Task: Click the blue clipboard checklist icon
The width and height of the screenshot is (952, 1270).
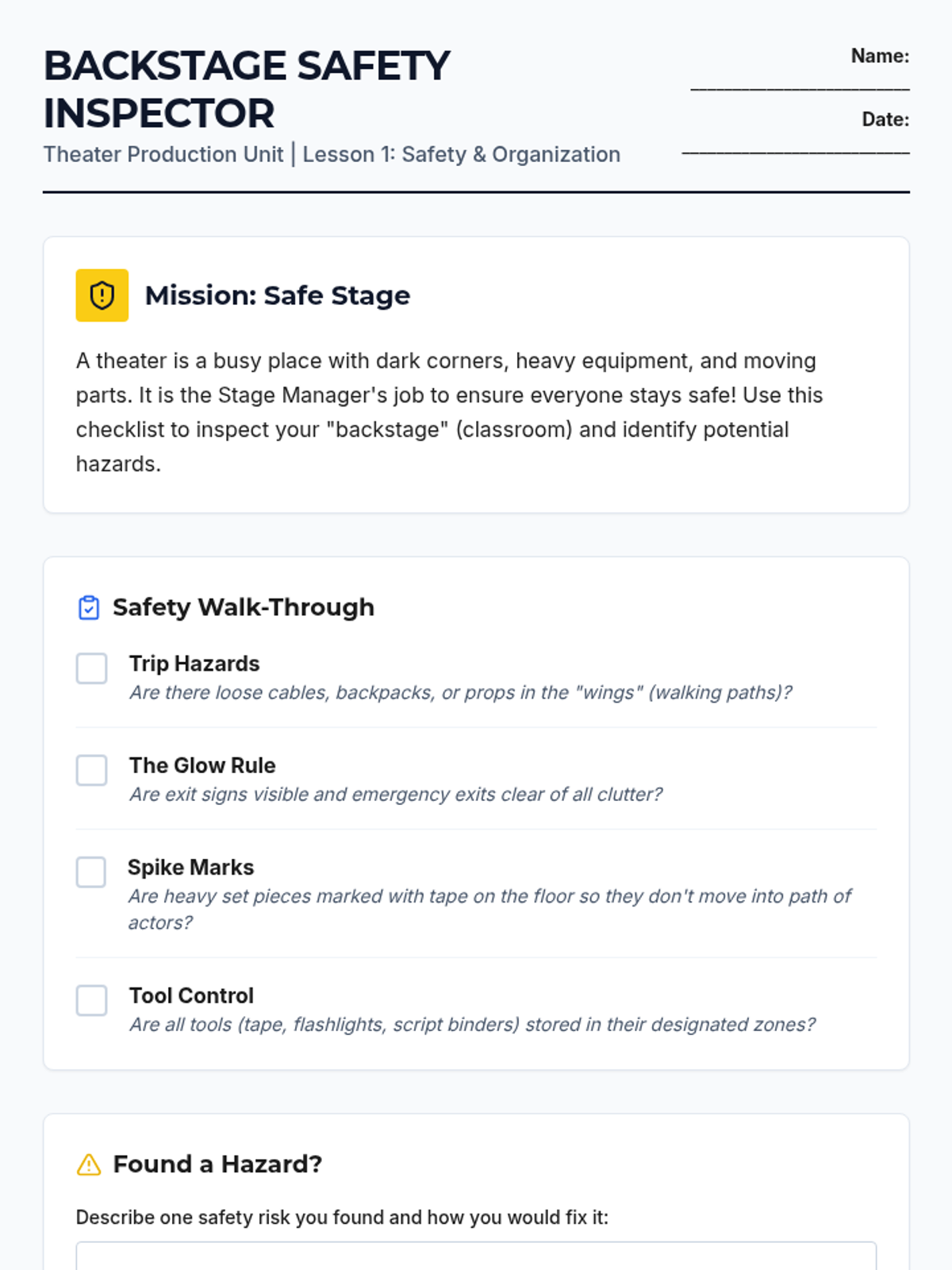Action: click(89, 607)
